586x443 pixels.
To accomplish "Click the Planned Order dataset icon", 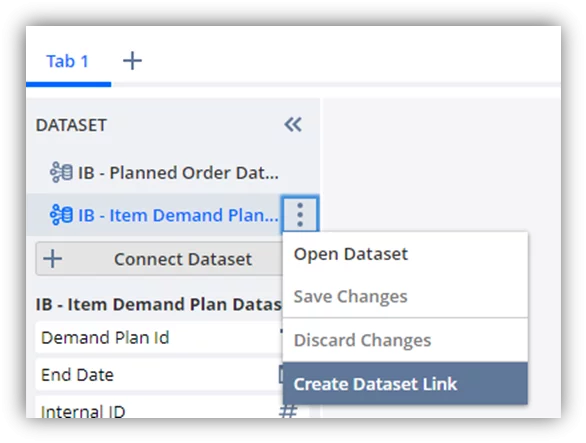I will [x=61, y=172].
